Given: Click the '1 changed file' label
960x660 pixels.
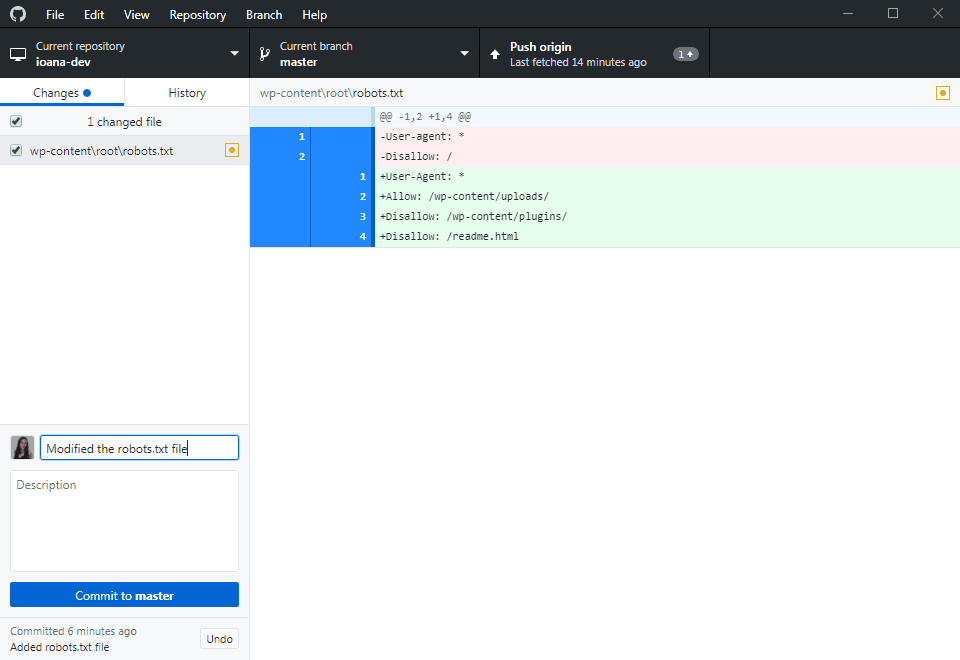Looking at the screenshot, I should pyautogui.click(x=124, y=122).
